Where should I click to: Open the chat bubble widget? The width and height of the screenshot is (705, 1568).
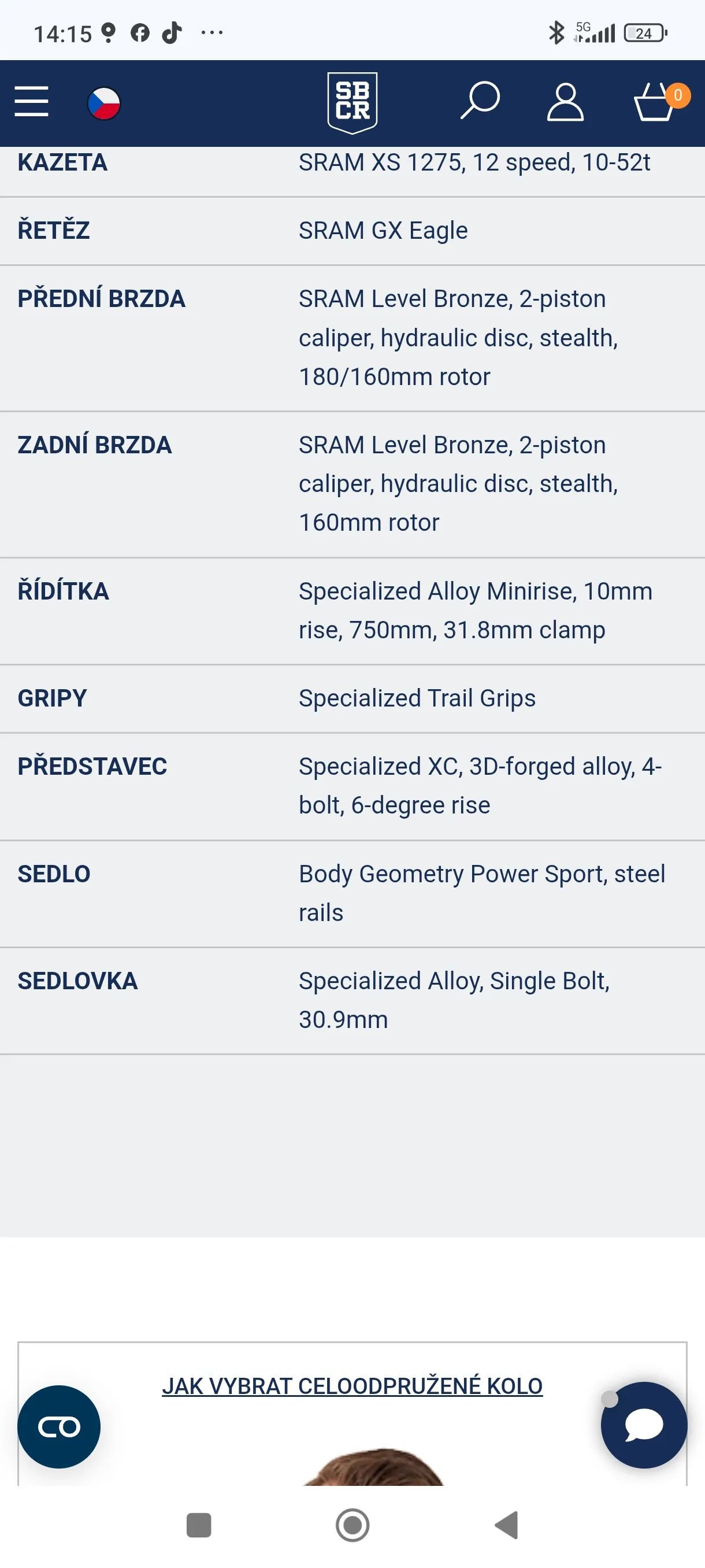pyautogui.click(x=644, y=1425)
